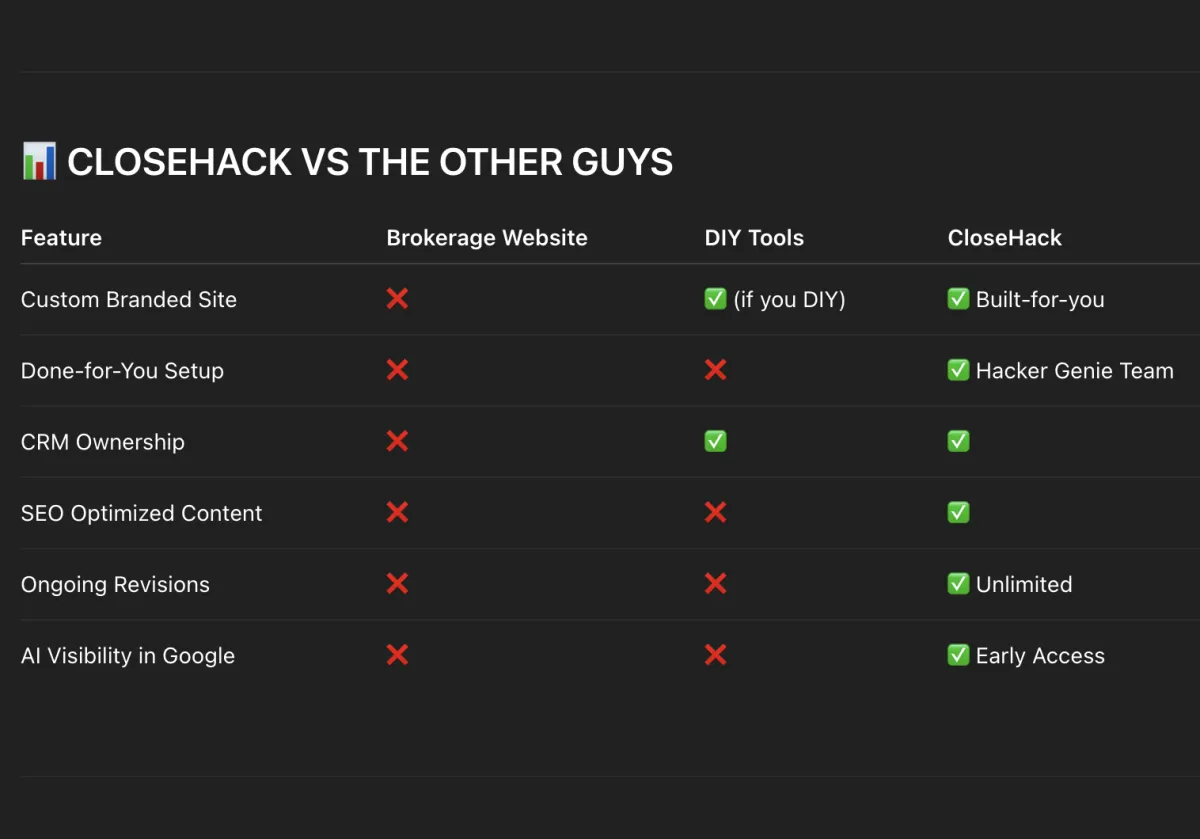Image resolution: width=1200 pixels, height=839 pixels.
Task: Click the 'CLOSEHACK VS THE OTHER GUYS' heading
Action: 370,162
